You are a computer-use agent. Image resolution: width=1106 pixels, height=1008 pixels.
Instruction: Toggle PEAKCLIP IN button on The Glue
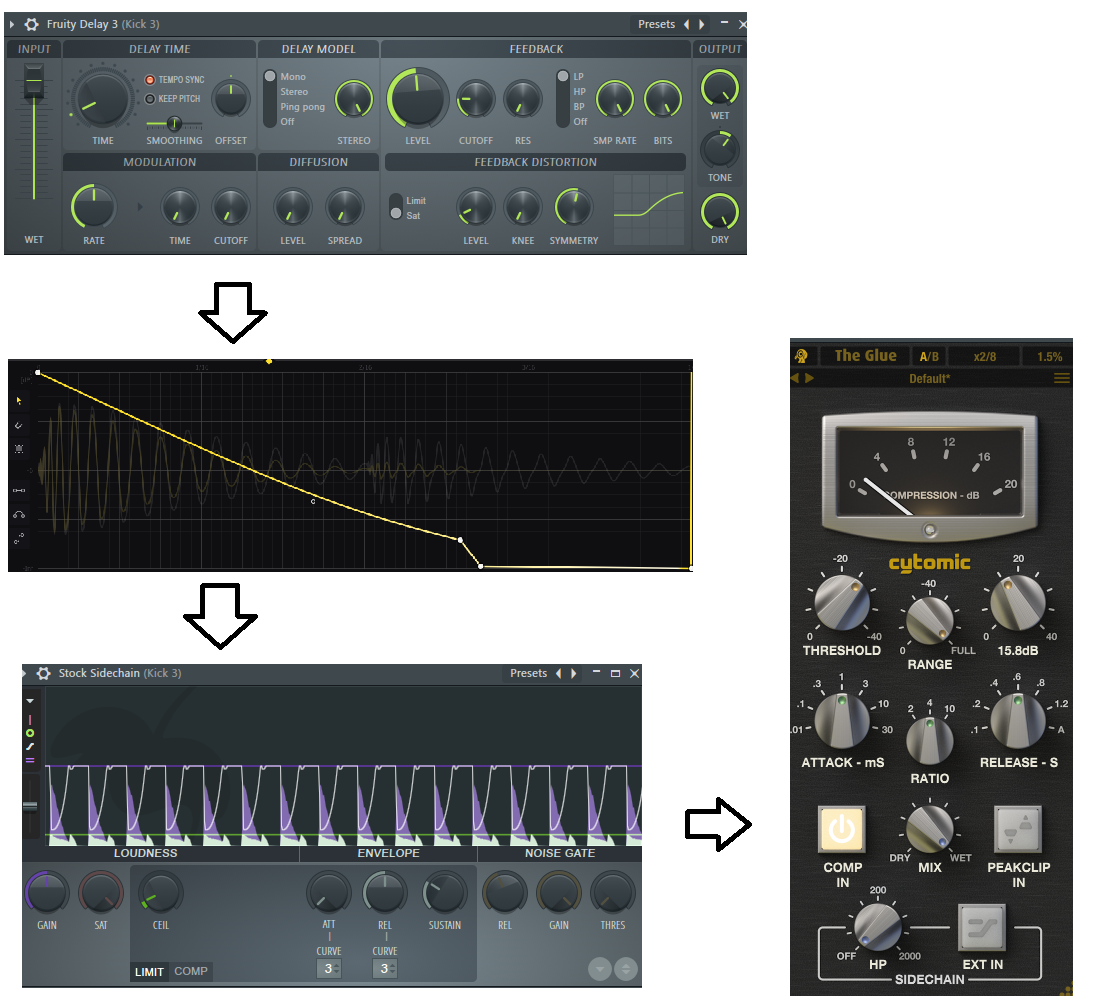click(x=1018, y=830)
